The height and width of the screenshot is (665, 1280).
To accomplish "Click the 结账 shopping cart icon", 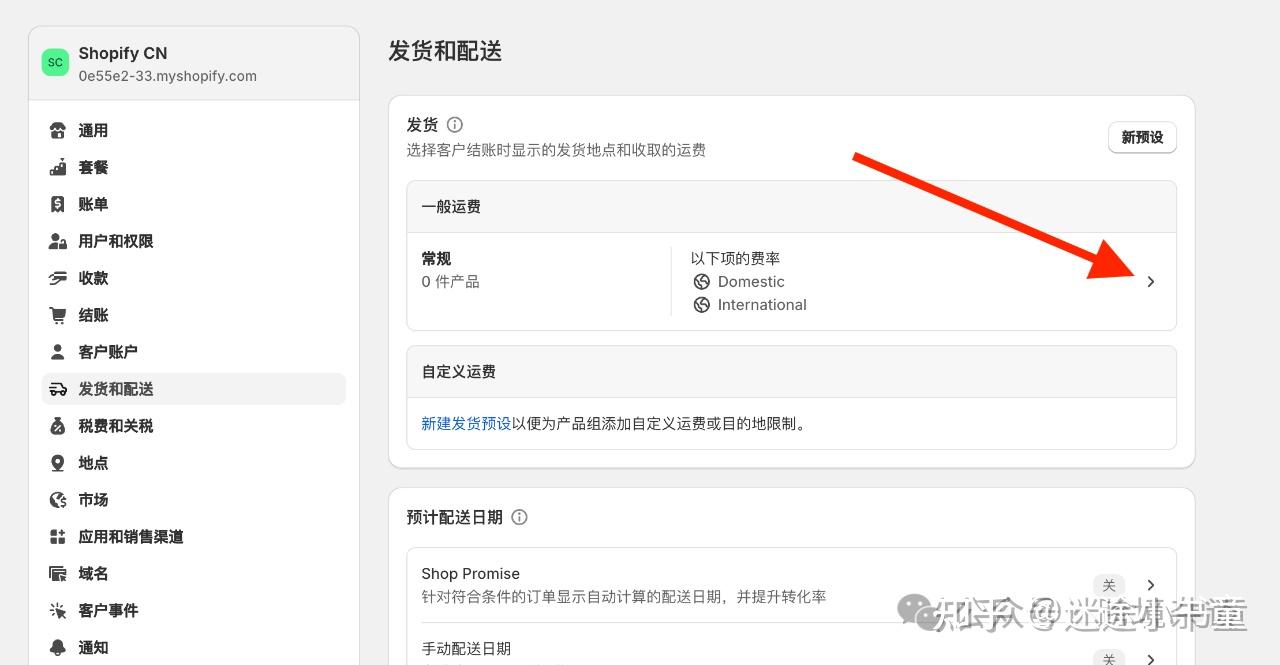I will [57, 315].
